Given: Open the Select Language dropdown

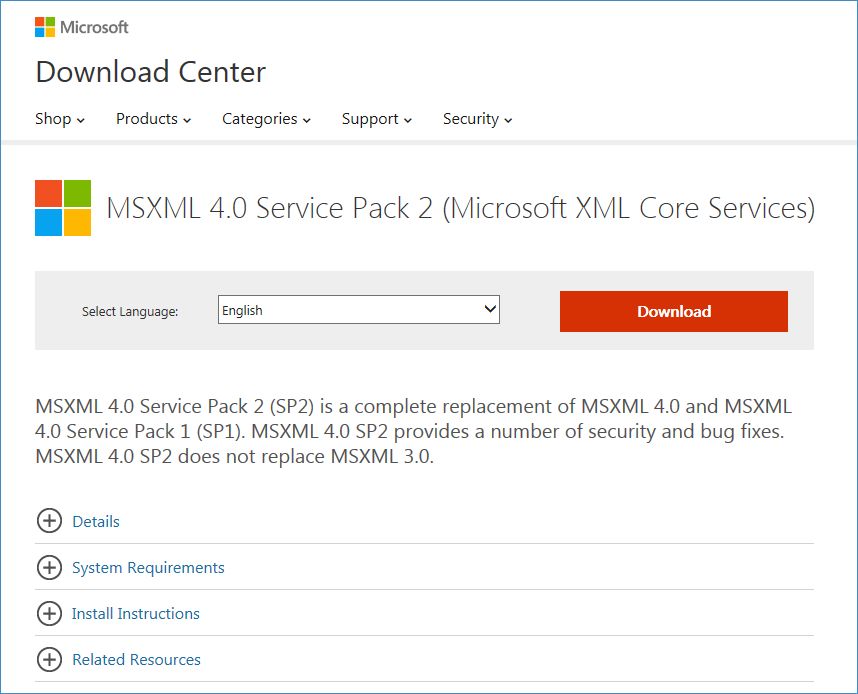Looking at the screenshot, I should tap(358, 310).
